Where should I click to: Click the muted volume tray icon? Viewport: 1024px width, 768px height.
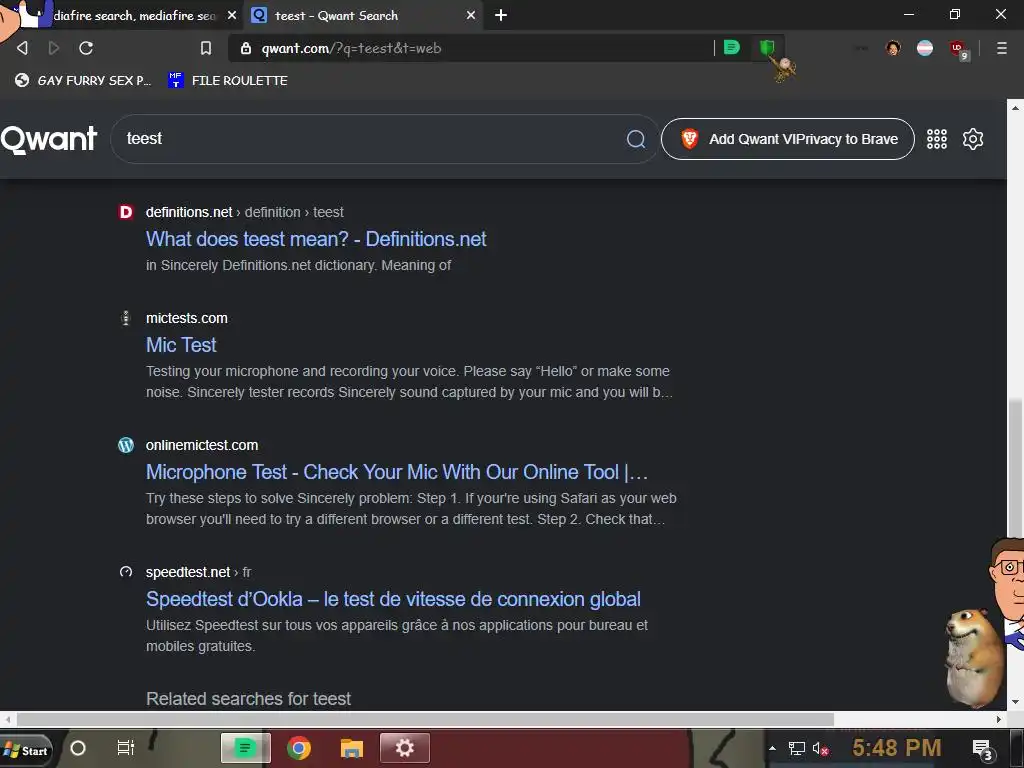coord(820,749)
